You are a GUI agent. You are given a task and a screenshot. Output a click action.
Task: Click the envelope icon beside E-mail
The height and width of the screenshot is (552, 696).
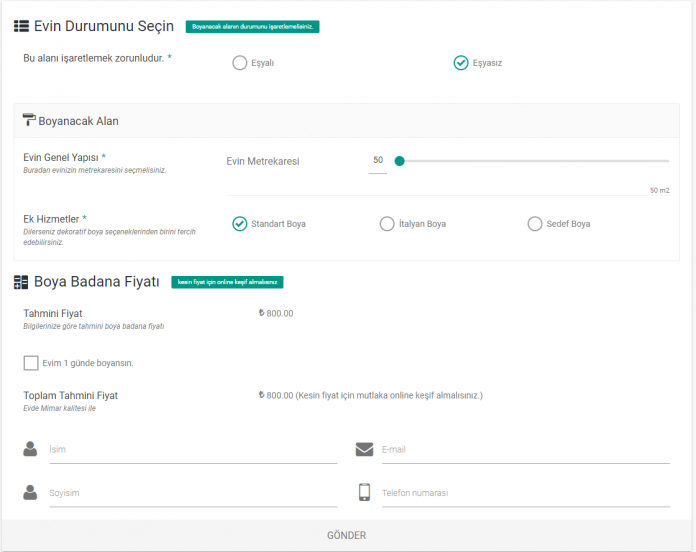point(364,449)
